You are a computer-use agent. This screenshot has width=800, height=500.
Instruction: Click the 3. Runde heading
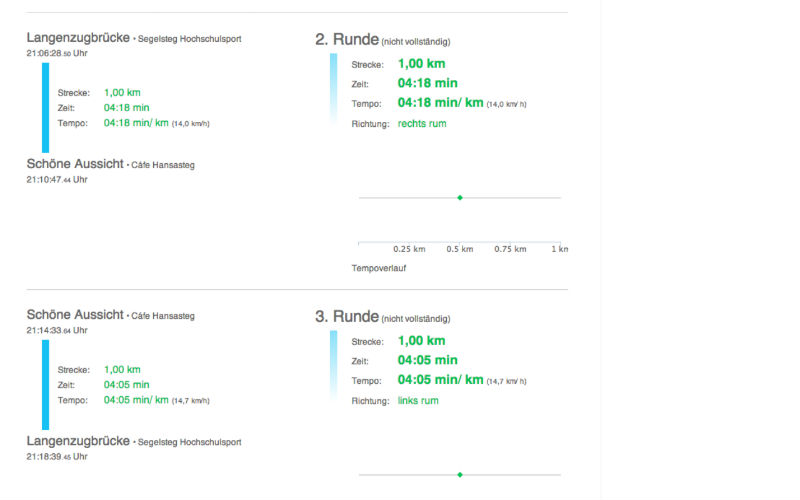pyautogui.click(x=347, y=316)
